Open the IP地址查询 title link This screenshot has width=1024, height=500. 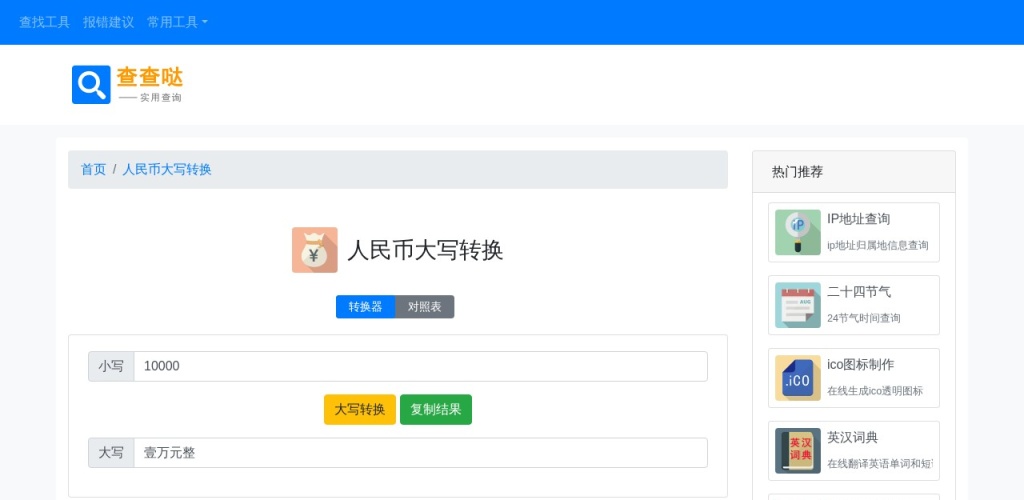click(x=858, y=219)
